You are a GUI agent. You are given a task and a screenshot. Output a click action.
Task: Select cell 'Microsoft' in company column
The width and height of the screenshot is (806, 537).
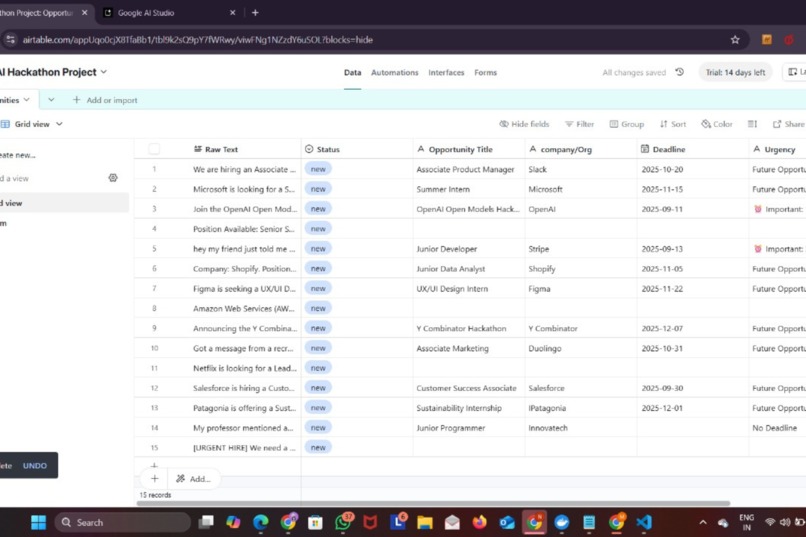click(x=580, y=189)
